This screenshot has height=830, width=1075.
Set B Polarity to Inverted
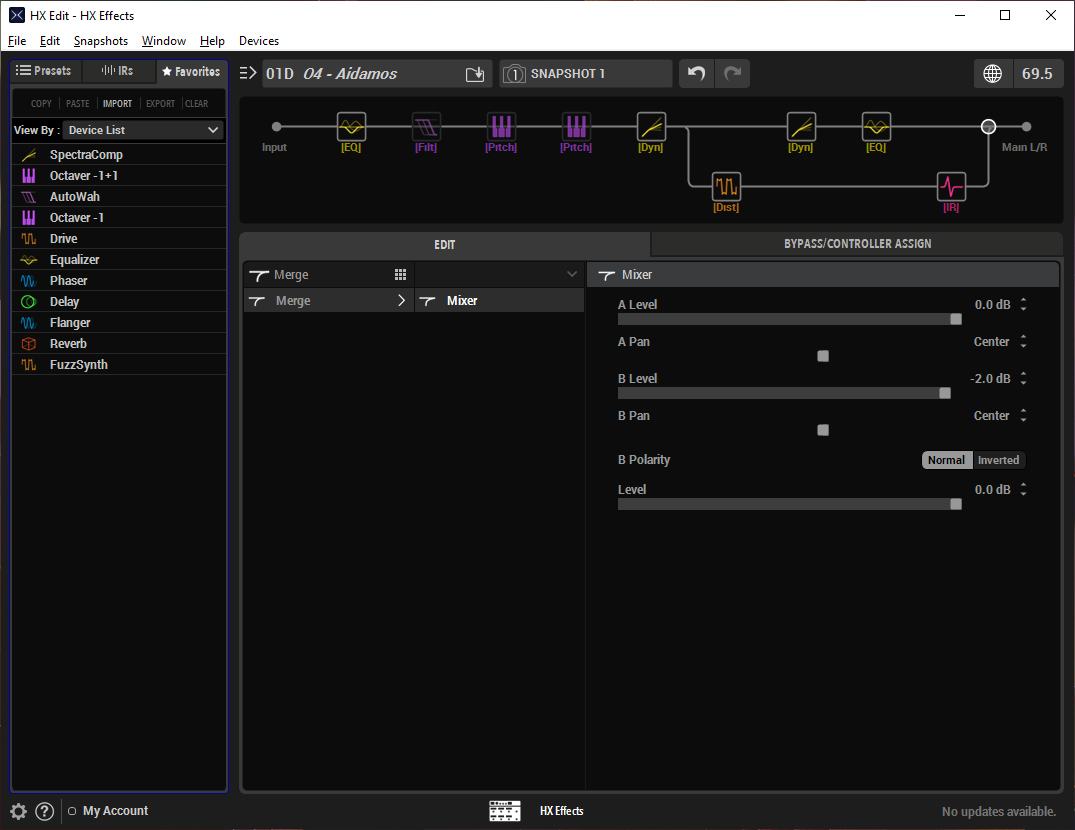[998, 460]
